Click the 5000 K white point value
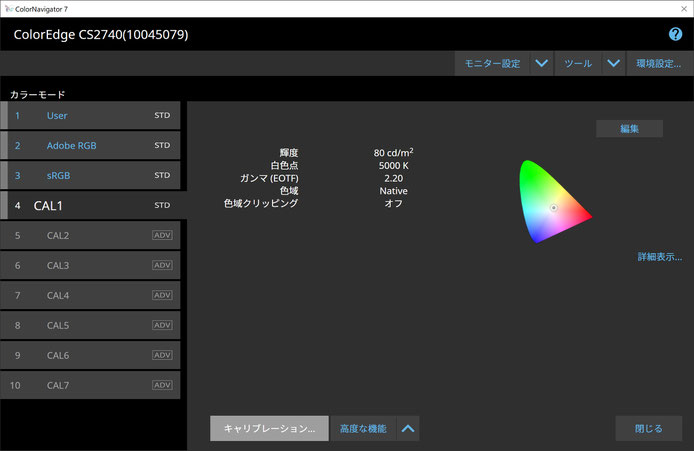 pos(393,166)
